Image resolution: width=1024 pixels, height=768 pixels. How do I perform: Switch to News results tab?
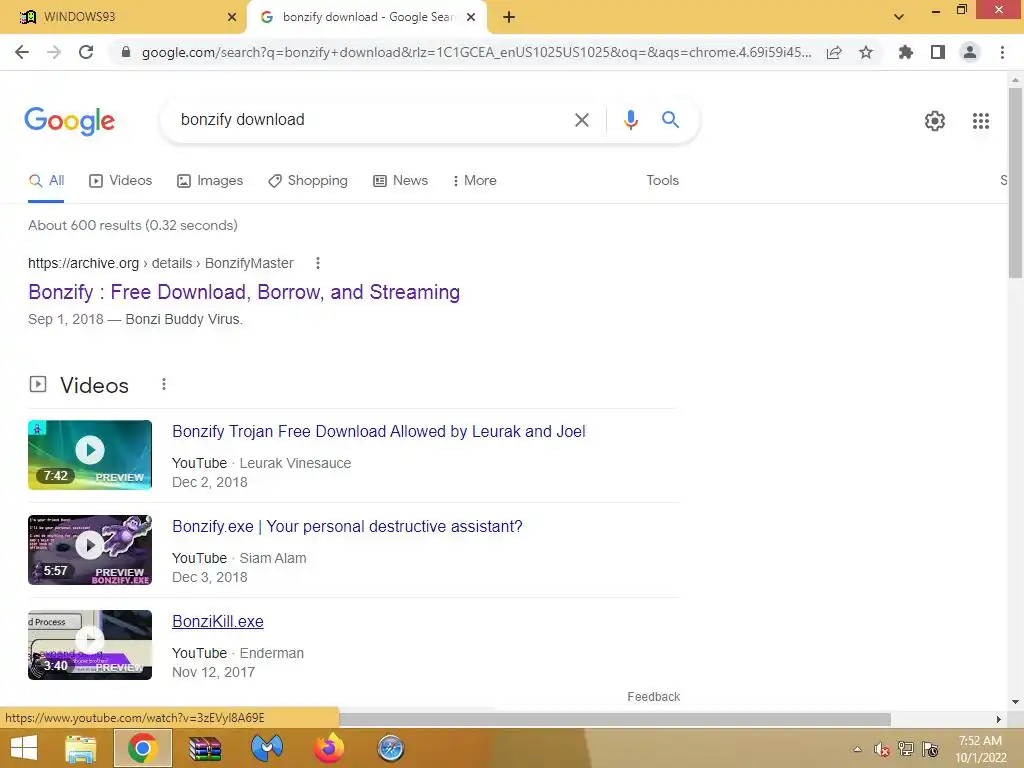click(x=400, y=181)
